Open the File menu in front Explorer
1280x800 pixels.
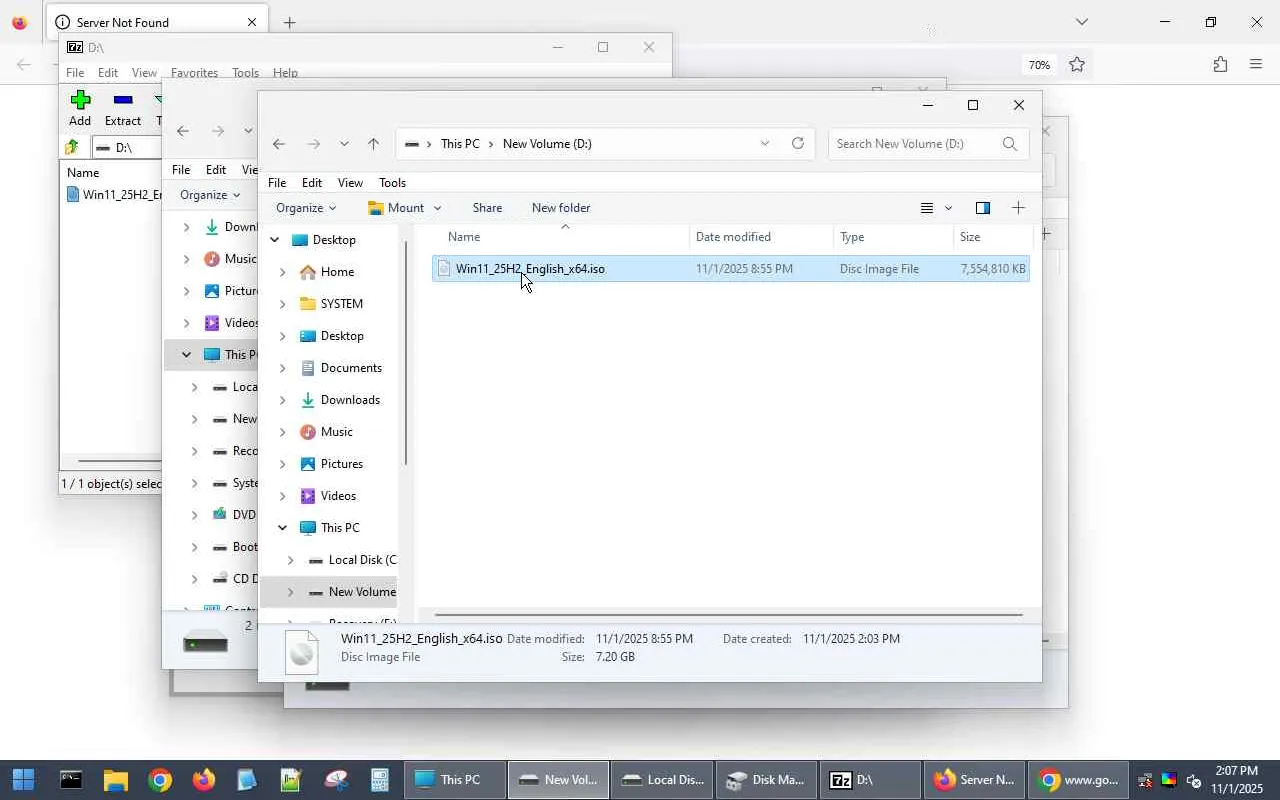tap(277, 183)
